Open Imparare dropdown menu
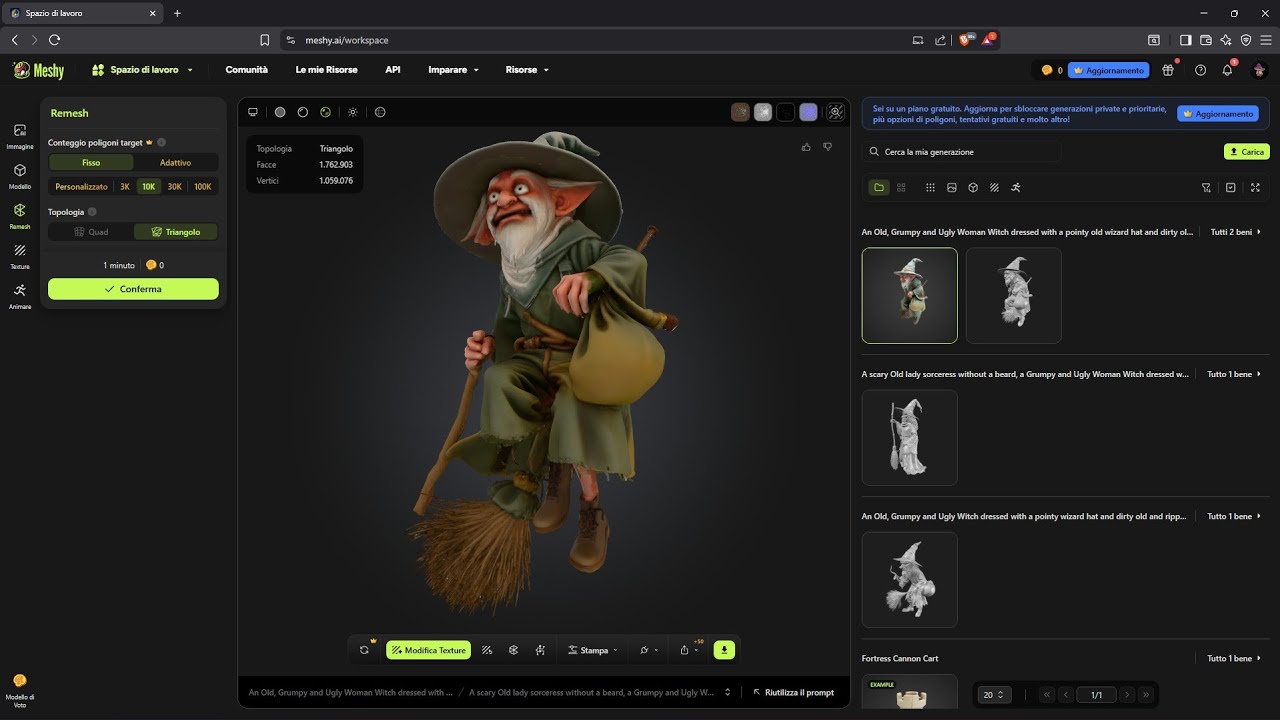Viewport: 1280px width, 720px height. point(453,70)
